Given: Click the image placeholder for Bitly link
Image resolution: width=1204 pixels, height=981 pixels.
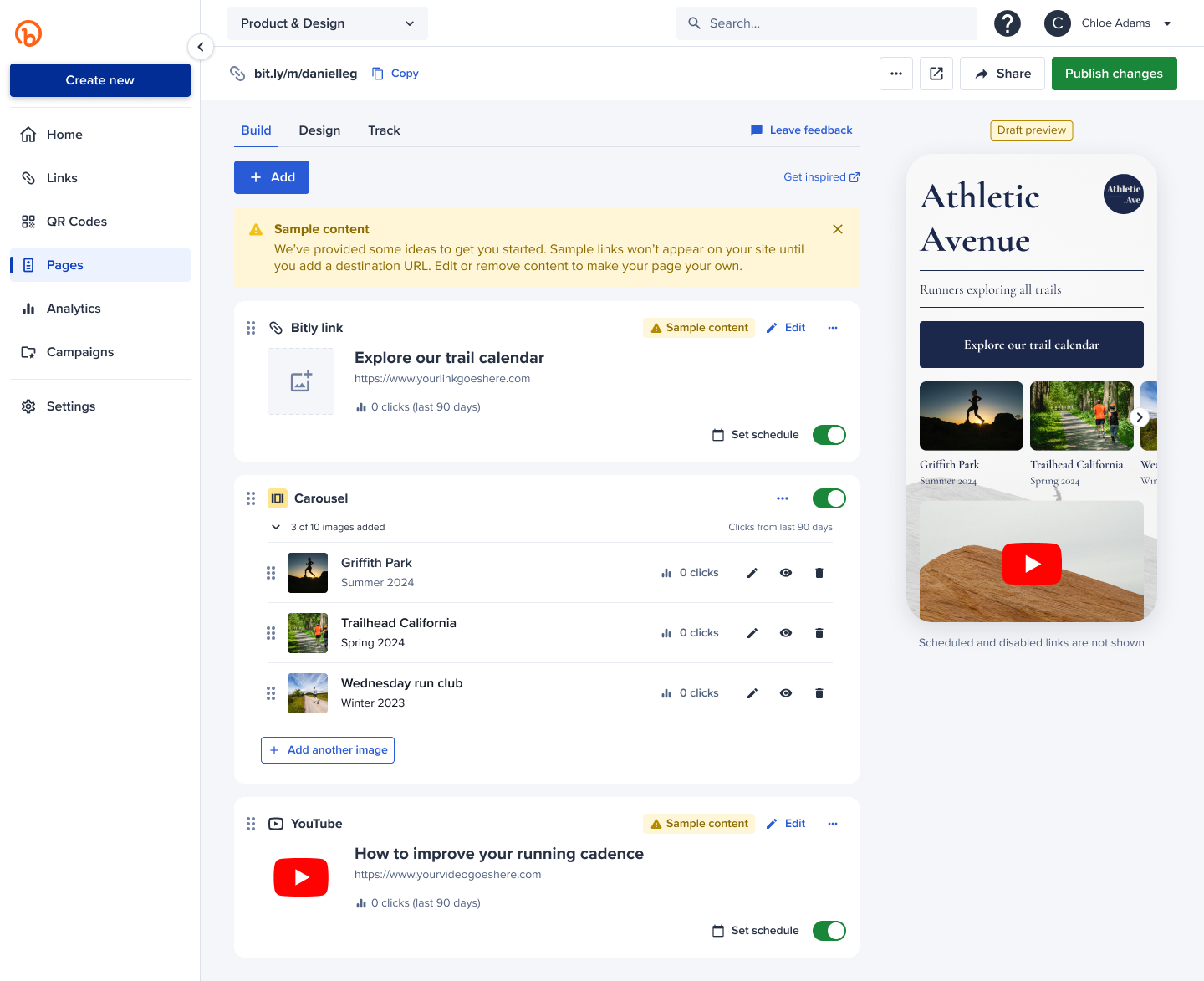Looking at the screenshot, I should [x=301, y=381].
